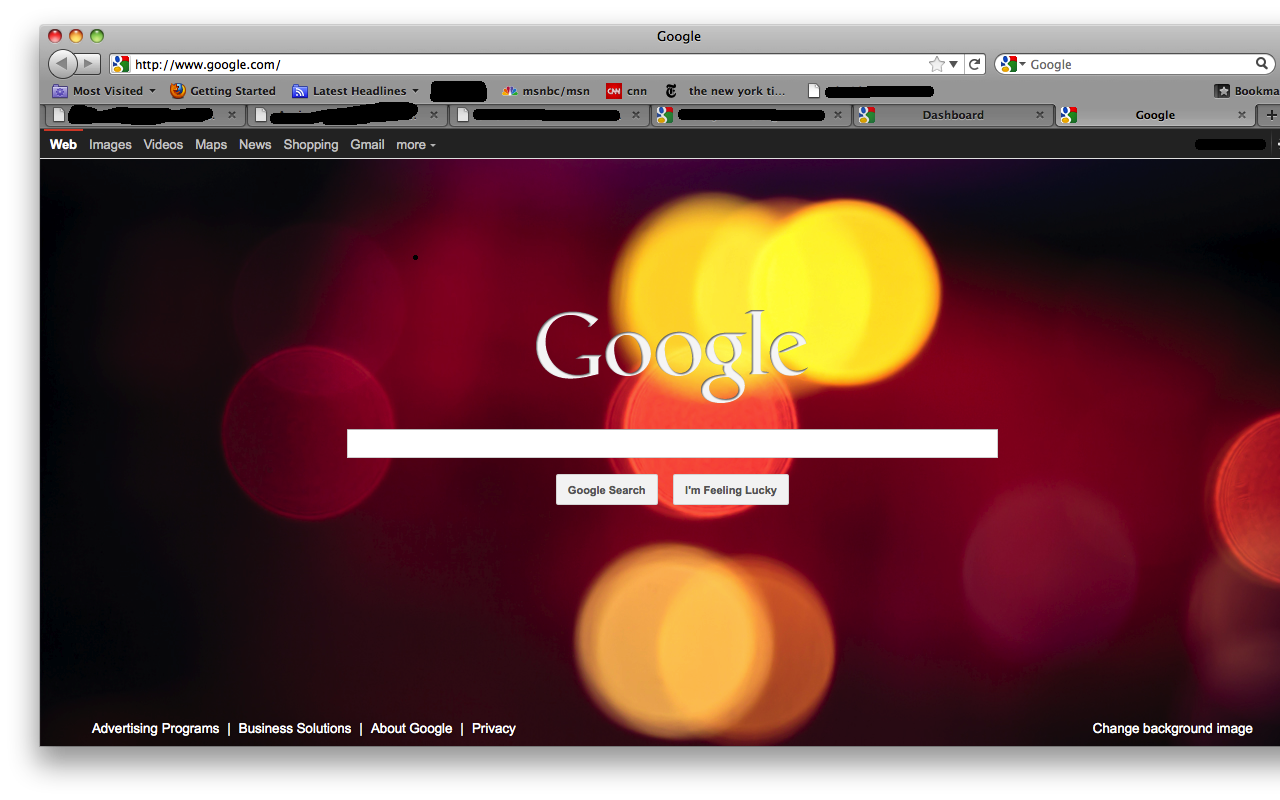Image resolution: width=1280 pixels, height=800 pixels.
Task: Open the msnbc/msn bookmark
Action: [546, 91]
